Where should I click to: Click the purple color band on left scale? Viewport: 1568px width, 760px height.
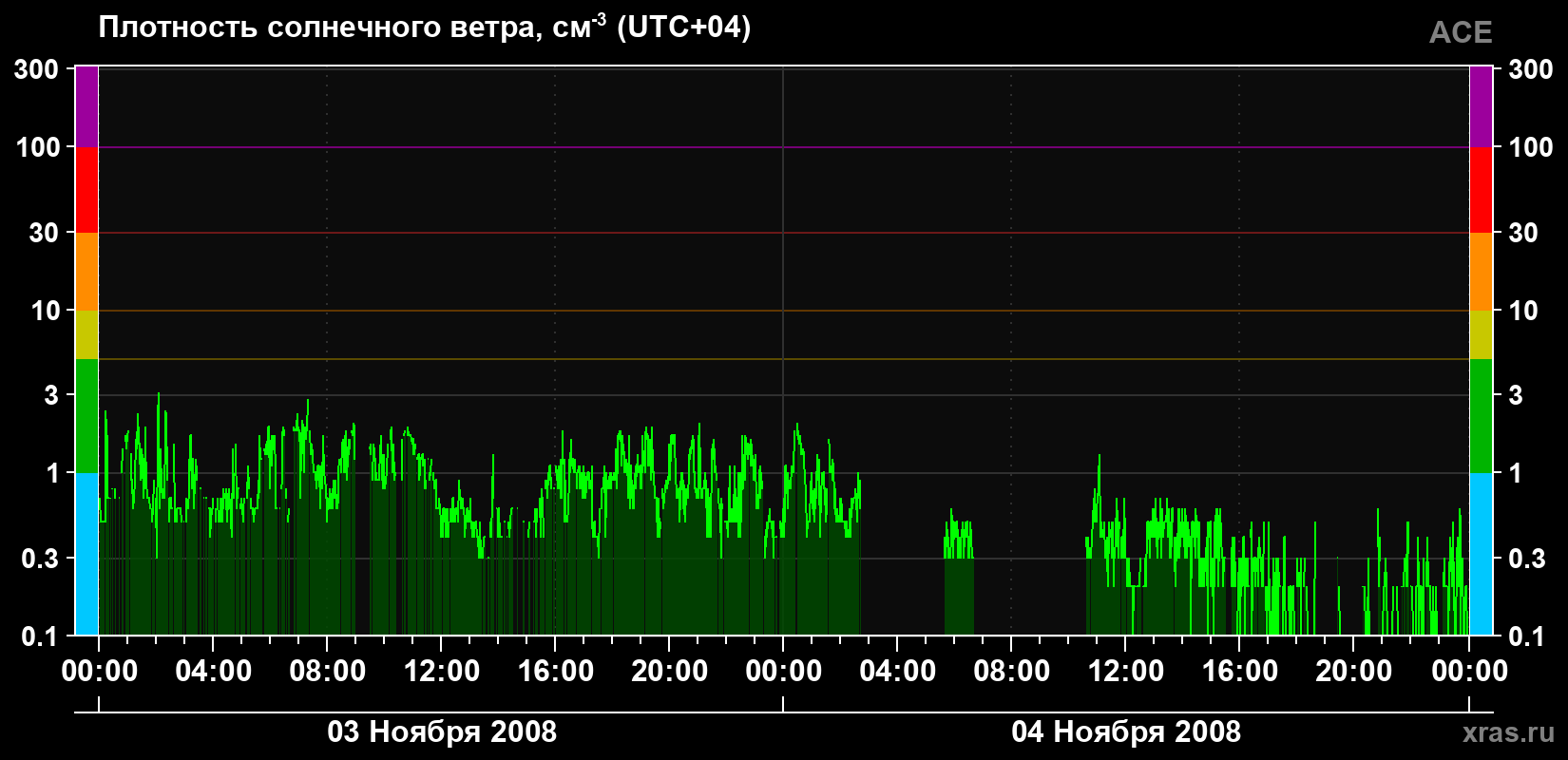86,106
